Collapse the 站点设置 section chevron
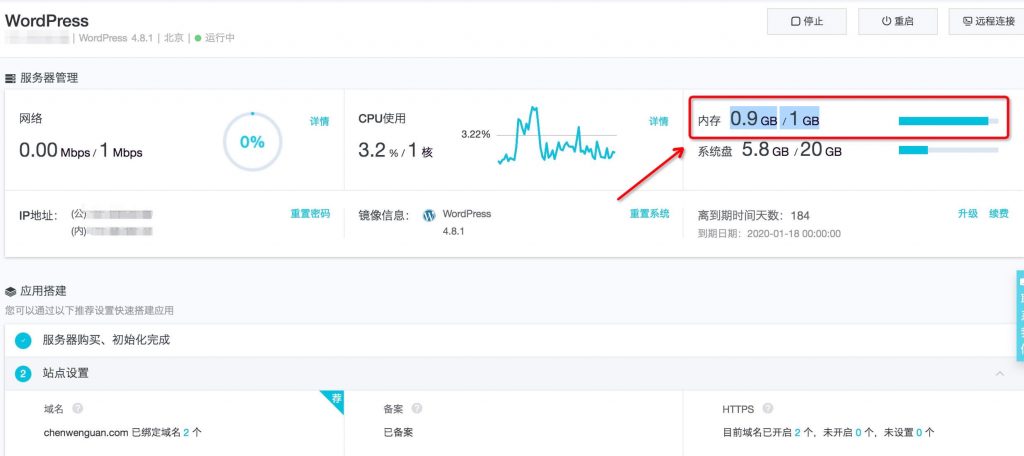The width and height of the screenshot is (1024, 456). [x=999, y=374]
